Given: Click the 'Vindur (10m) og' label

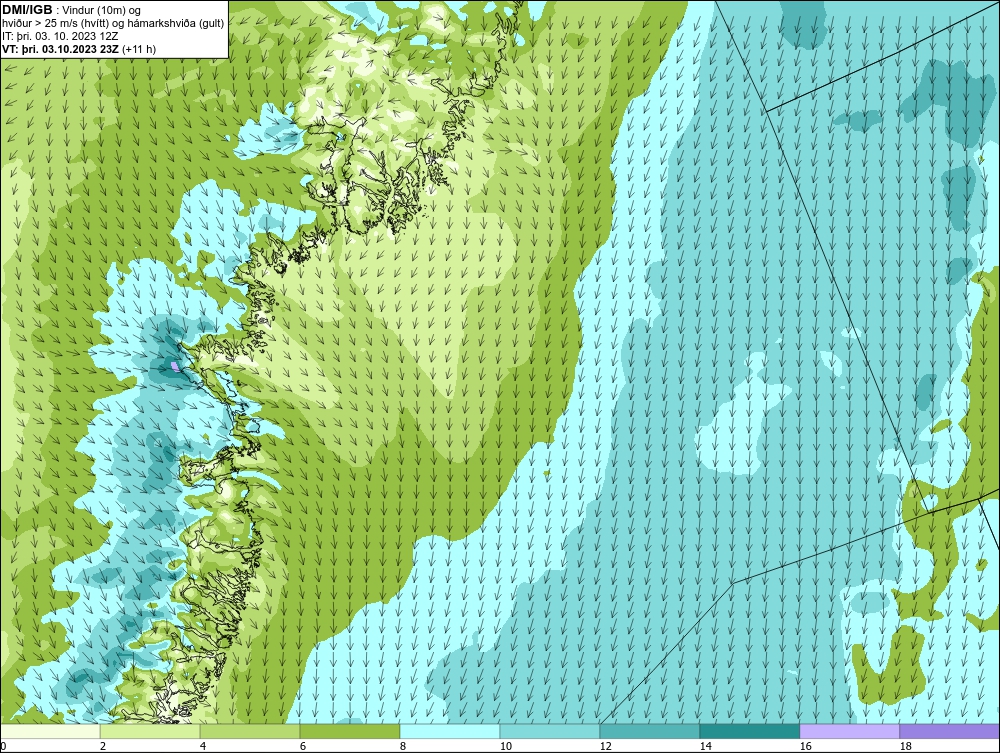Looking at the screenshot, I should [x=101, y=10].
